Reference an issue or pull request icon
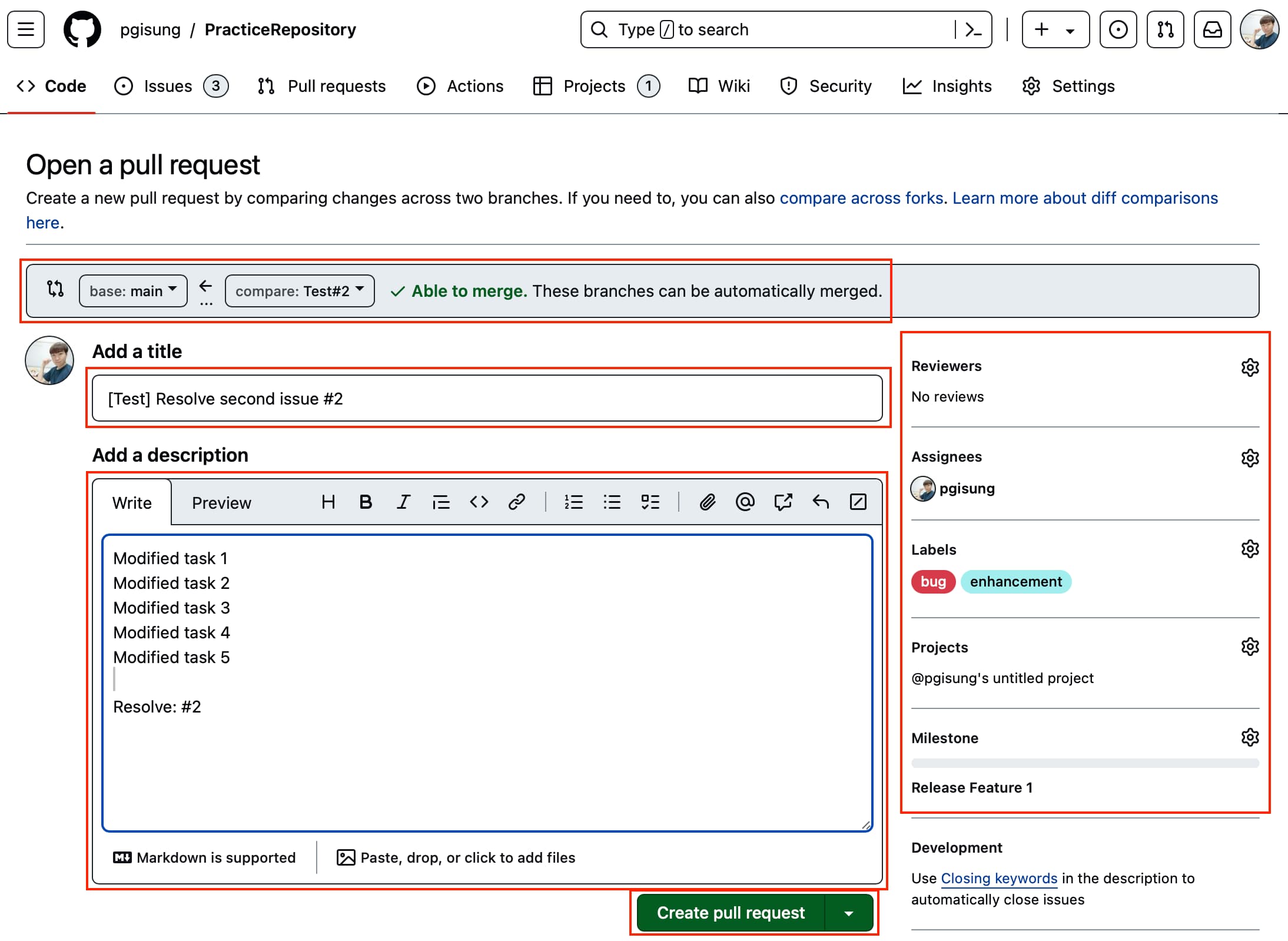1288x941 pixels. [783, 502]
